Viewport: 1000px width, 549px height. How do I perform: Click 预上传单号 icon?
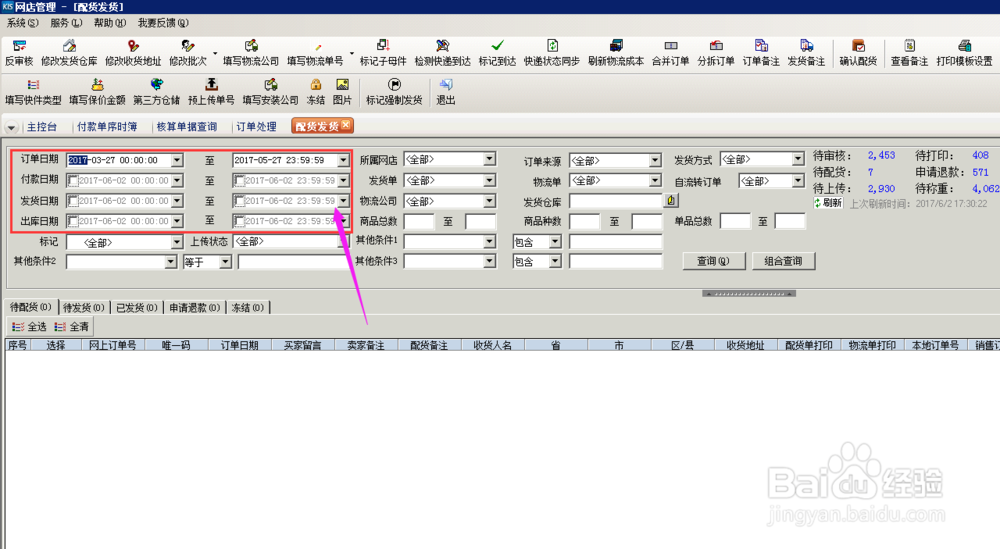tap(211, 92)
